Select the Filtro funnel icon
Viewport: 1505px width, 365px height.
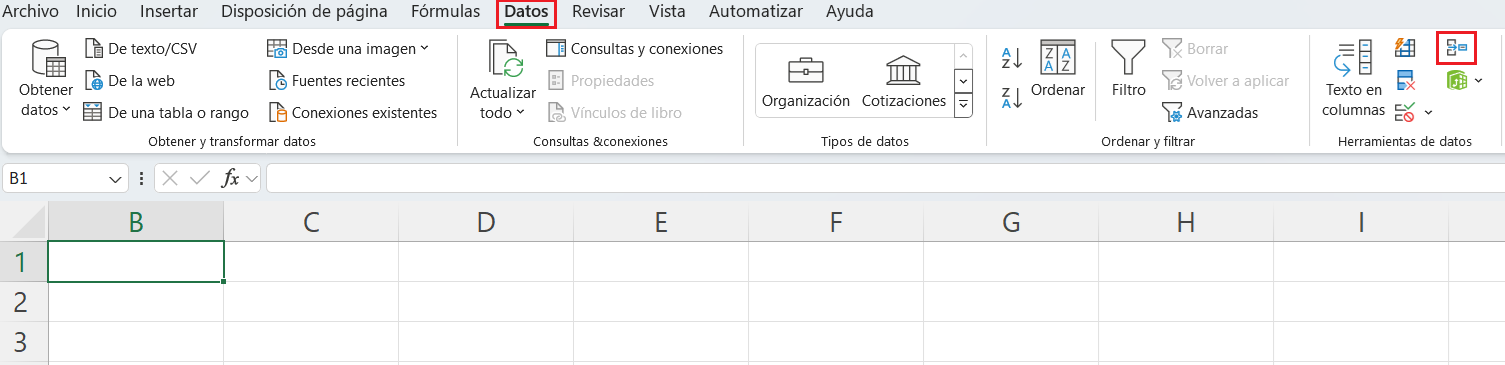(1128, 58)
